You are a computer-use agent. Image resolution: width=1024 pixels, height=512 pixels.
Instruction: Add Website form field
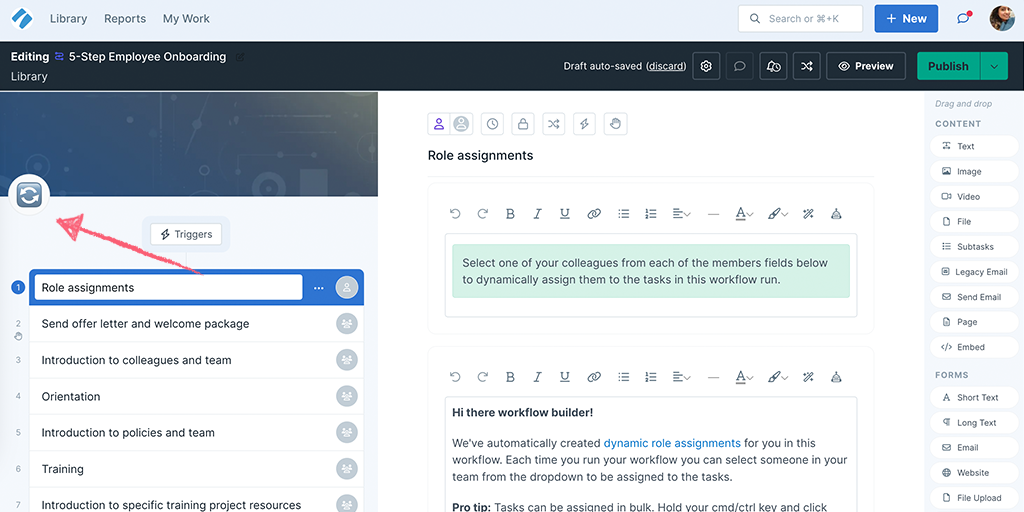pos(973,473)
